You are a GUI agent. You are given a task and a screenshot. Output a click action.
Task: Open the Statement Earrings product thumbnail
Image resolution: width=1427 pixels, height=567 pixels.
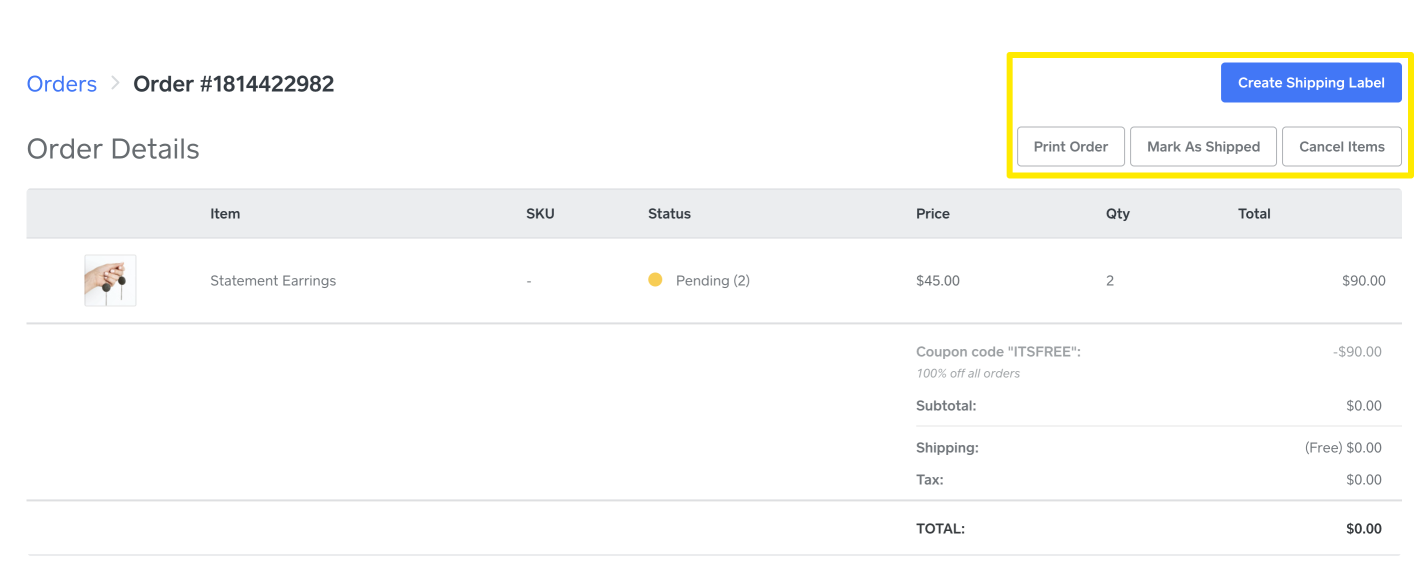(110, 281)
